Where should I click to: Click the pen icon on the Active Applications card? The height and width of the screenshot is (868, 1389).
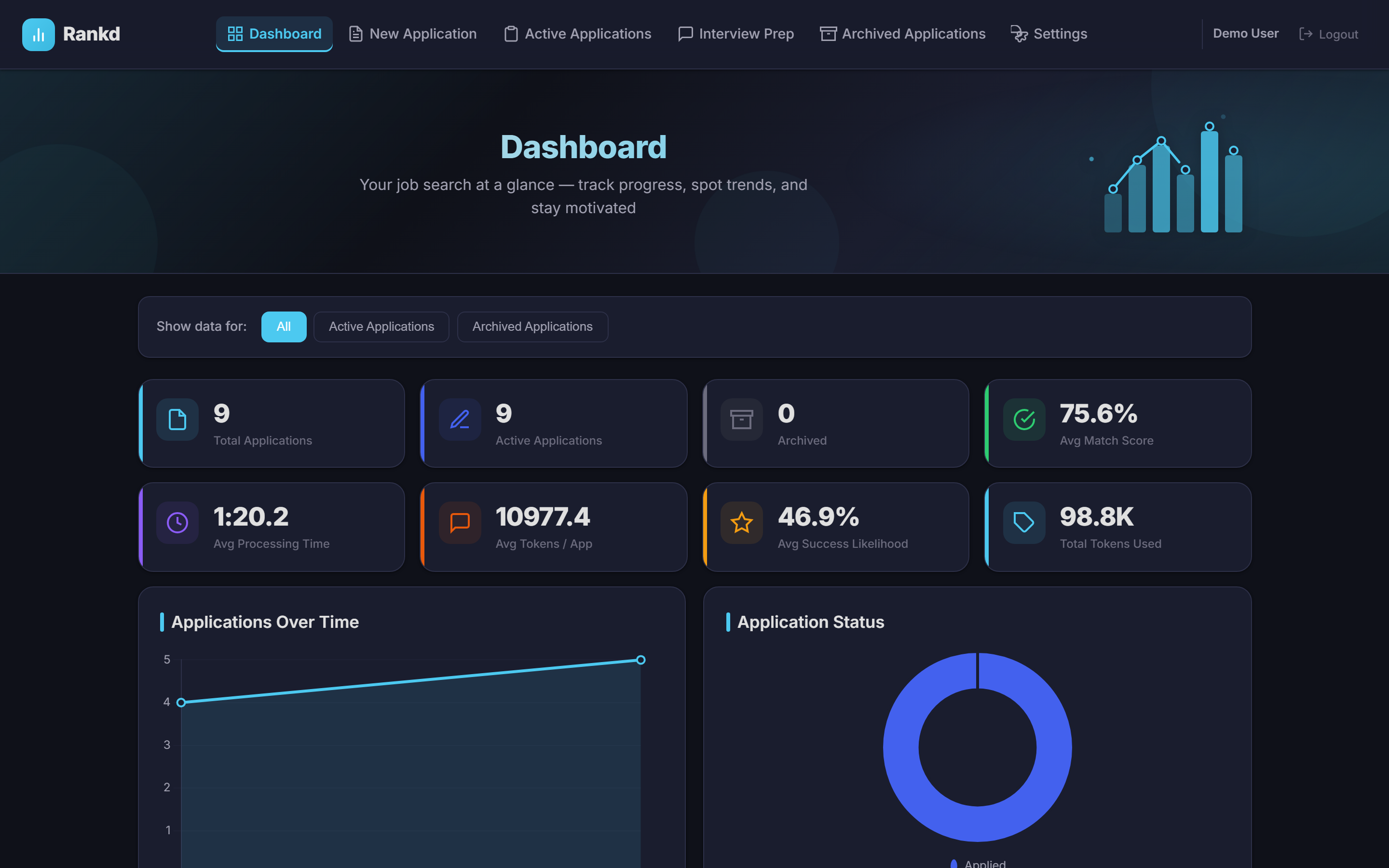click(x=459, y=420)
